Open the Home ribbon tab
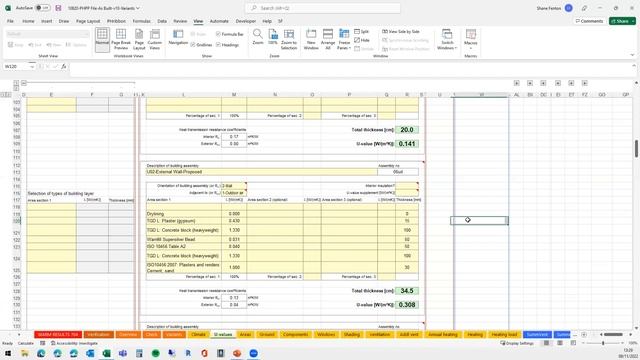Viewport: 640px width, 360px height. pos(28,21)
